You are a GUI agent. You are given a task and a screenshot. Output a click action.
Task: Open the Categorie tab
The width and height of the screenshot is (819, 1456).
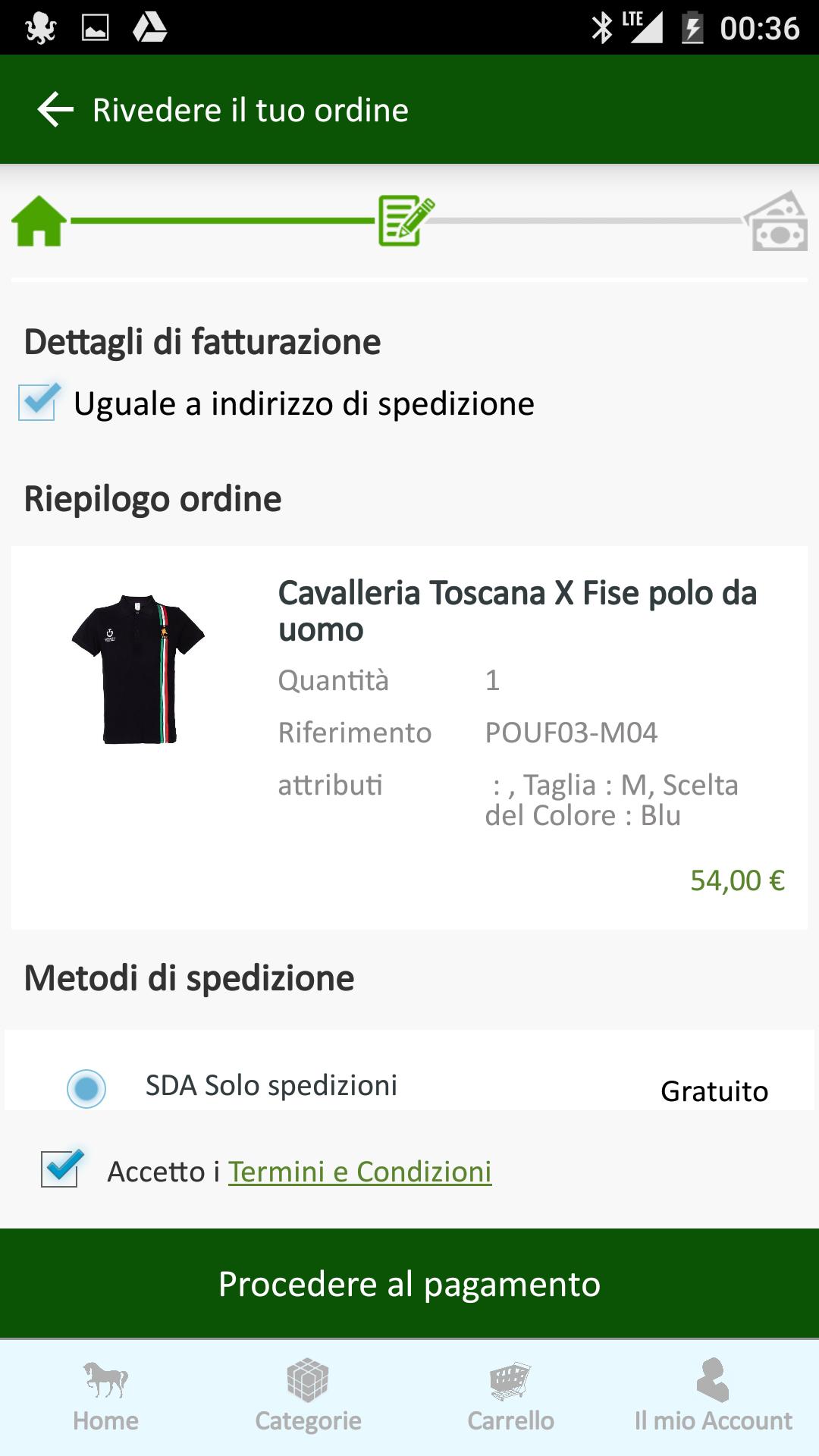click(x=308, y=1398)
